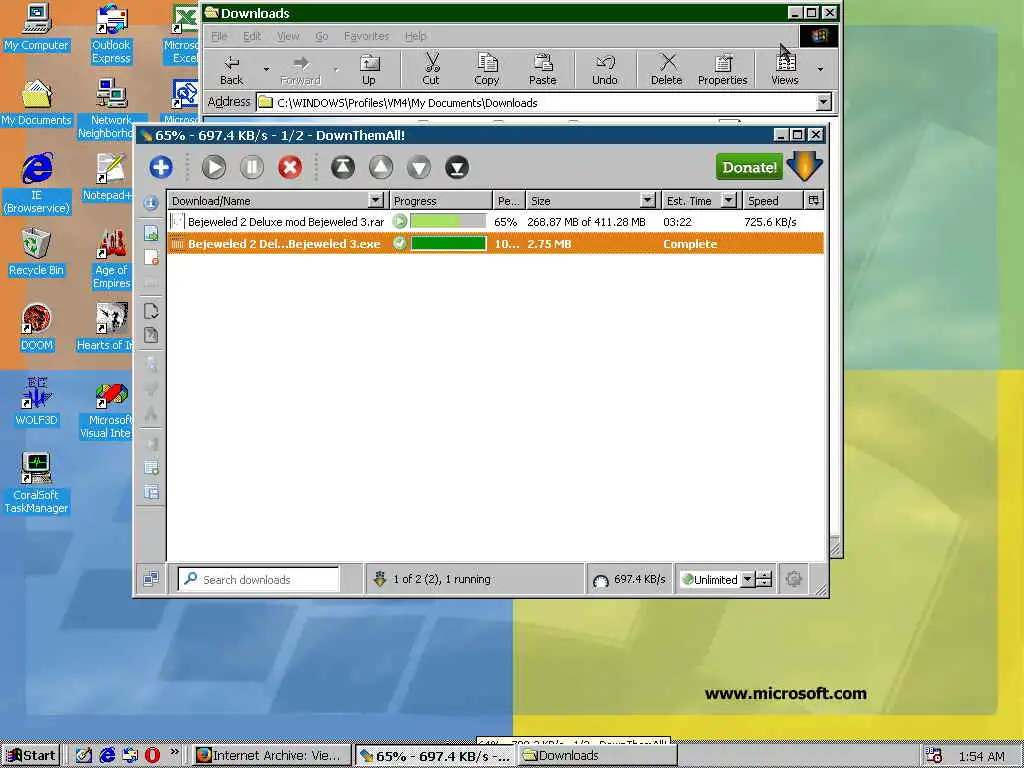Click the Cut scissors toolbar button

(431, 69)
